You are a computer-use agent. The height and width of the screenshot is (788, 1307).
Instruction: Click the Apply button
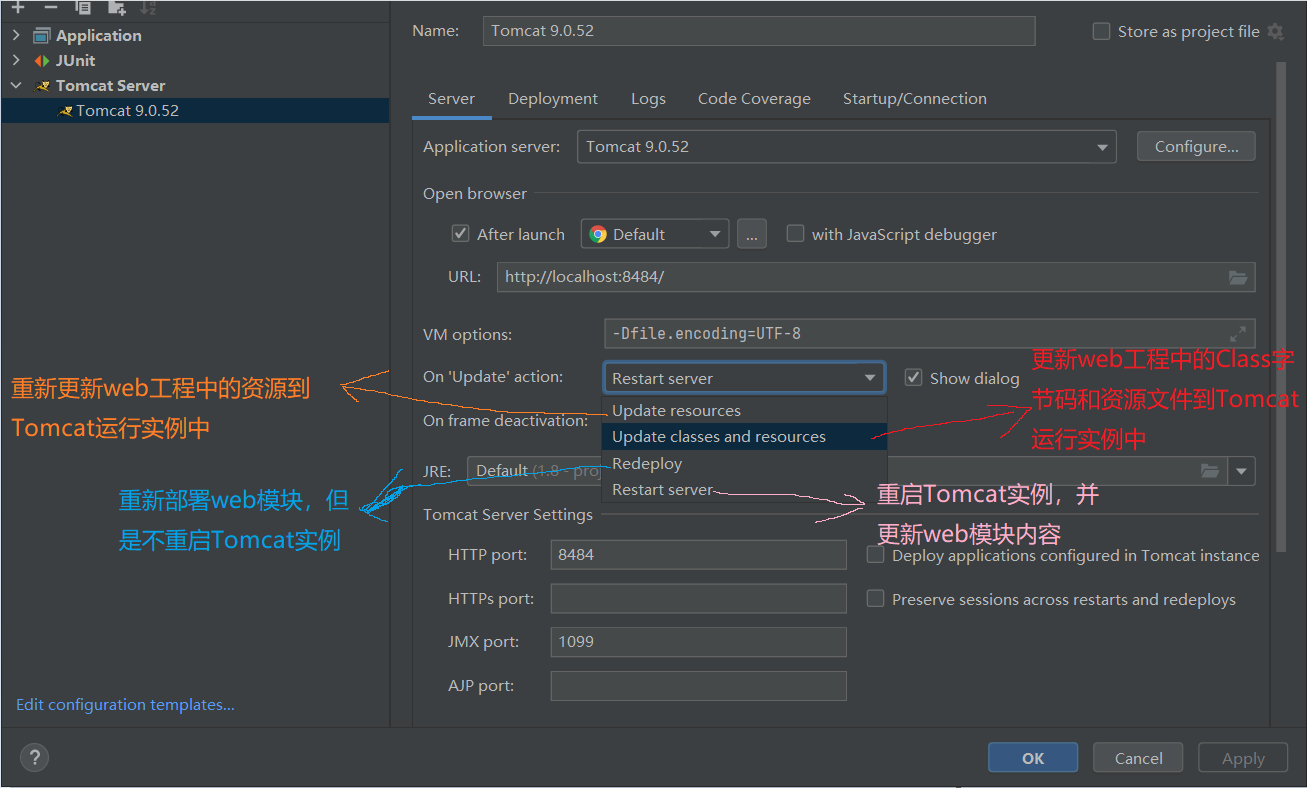pyautogui.click(x=1243, y=758)
